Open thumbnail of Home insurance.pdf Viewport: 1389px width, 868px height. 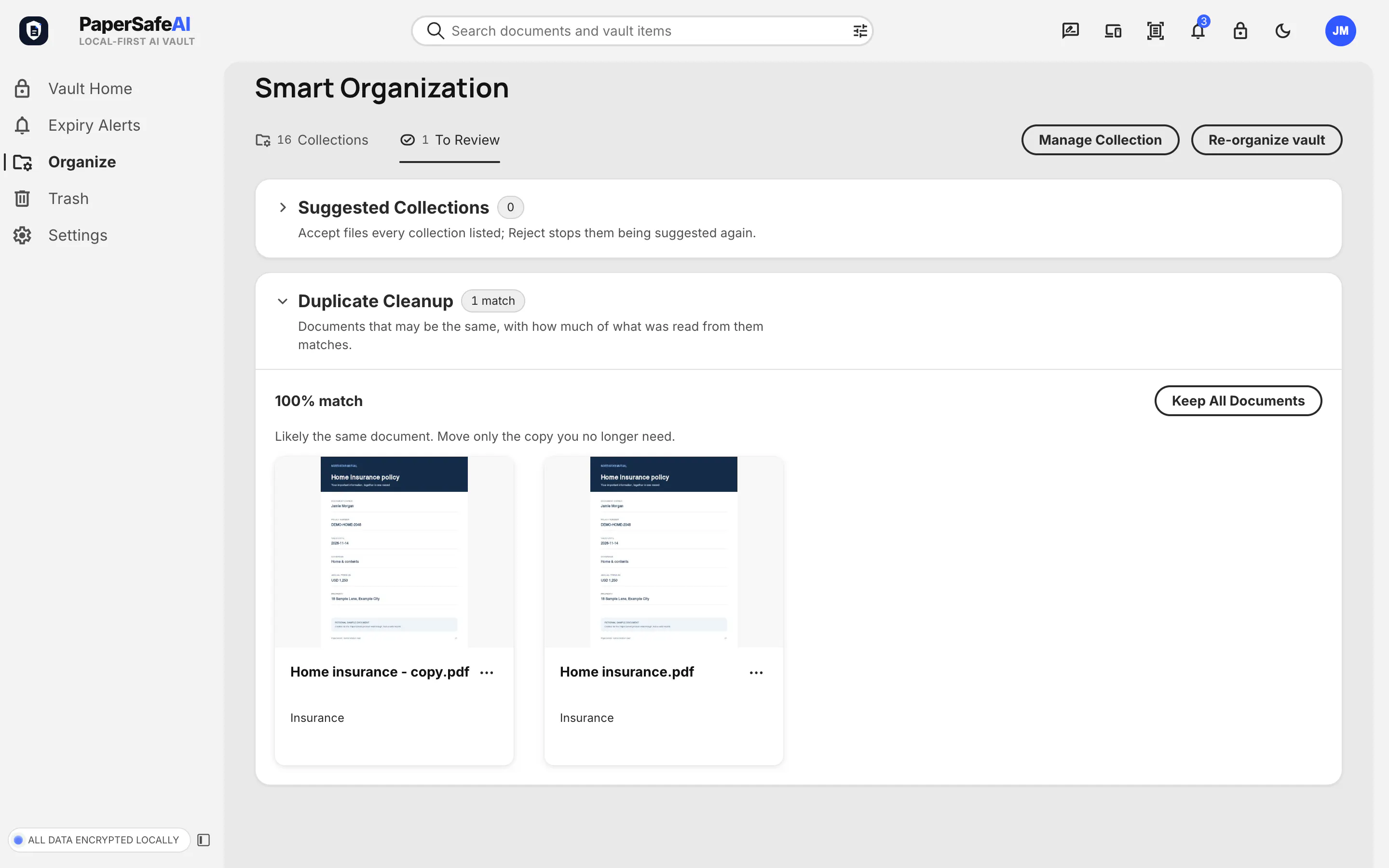tap(664, 552)
